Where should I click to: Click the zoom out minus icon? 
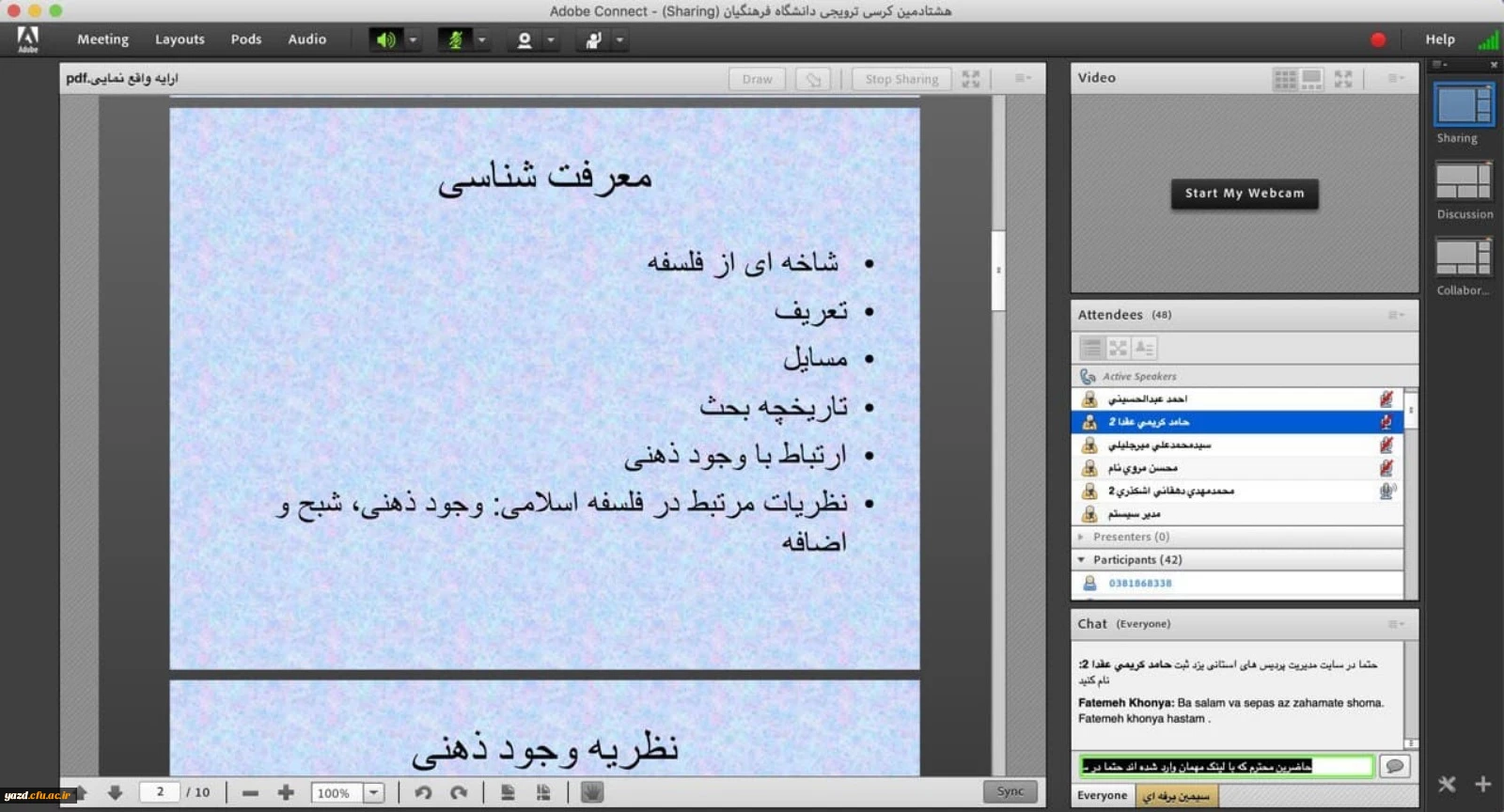250,792
